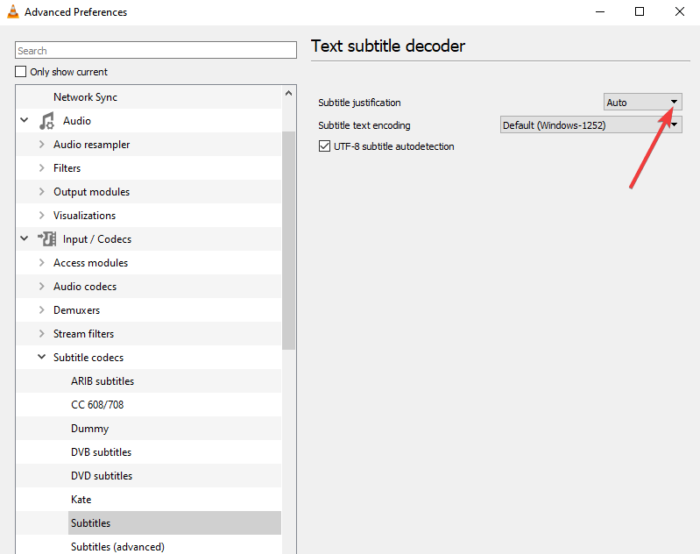Select Output modules entry
The width and height of the screenshot is (700, 554).
92,192
